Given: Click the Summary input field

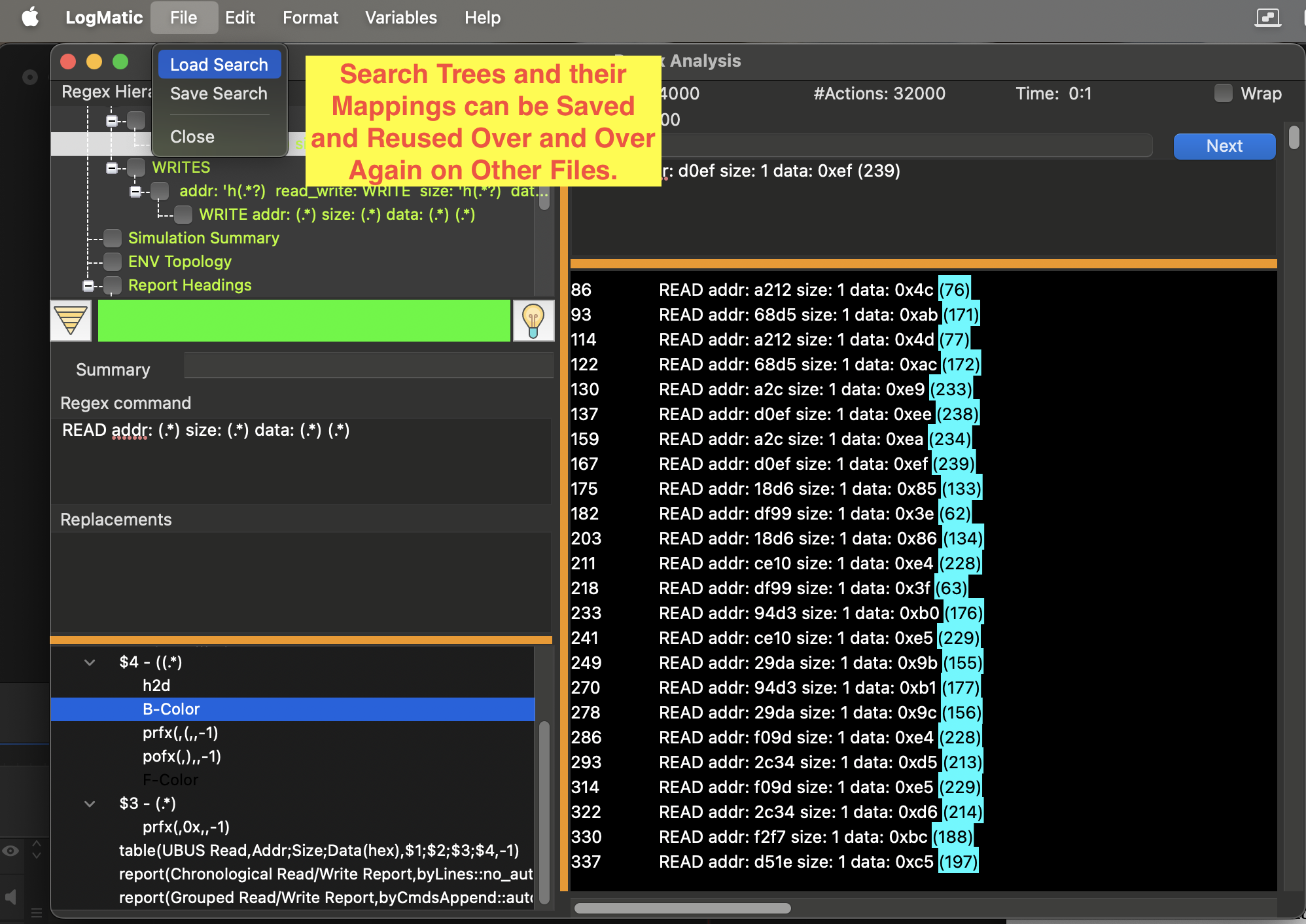Looking at the screenshot, I should 368,365.
